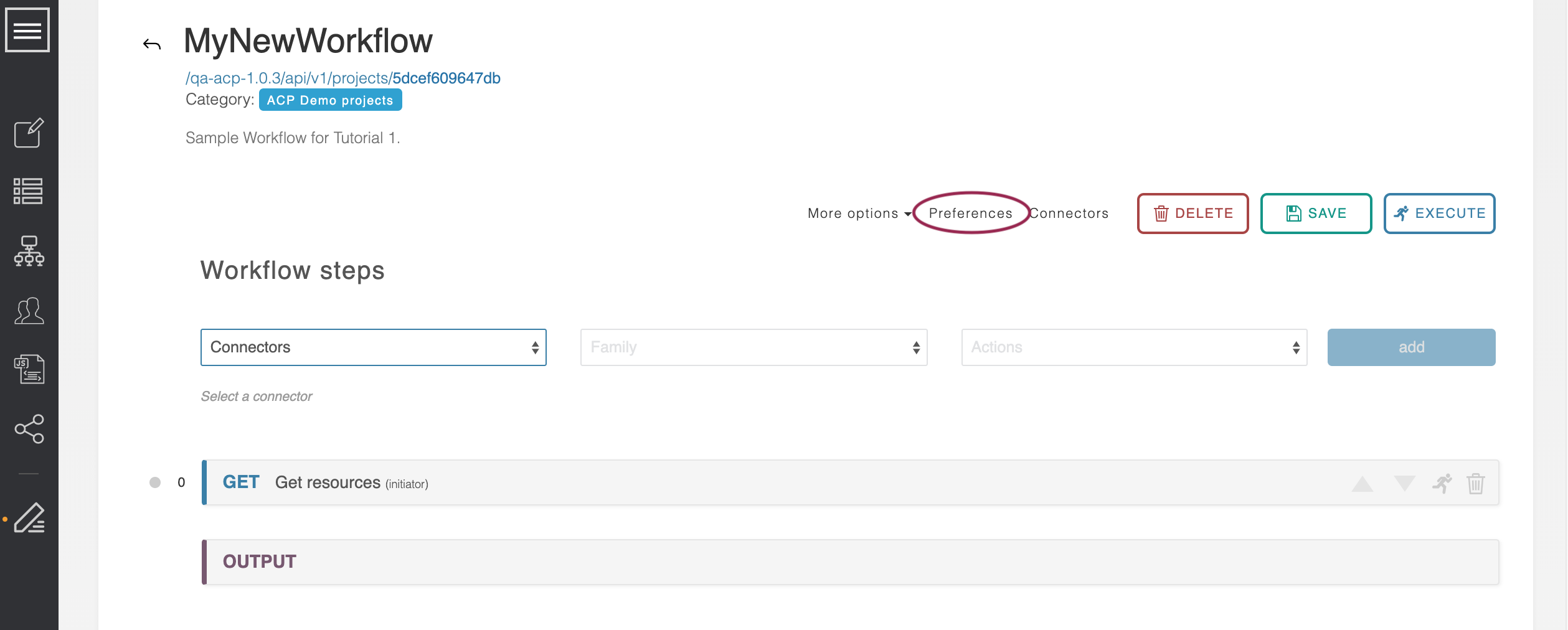Viewport: 1568px width, 630px height.
Task: Open the hamburger menu
Action: (x=27, y=30)
